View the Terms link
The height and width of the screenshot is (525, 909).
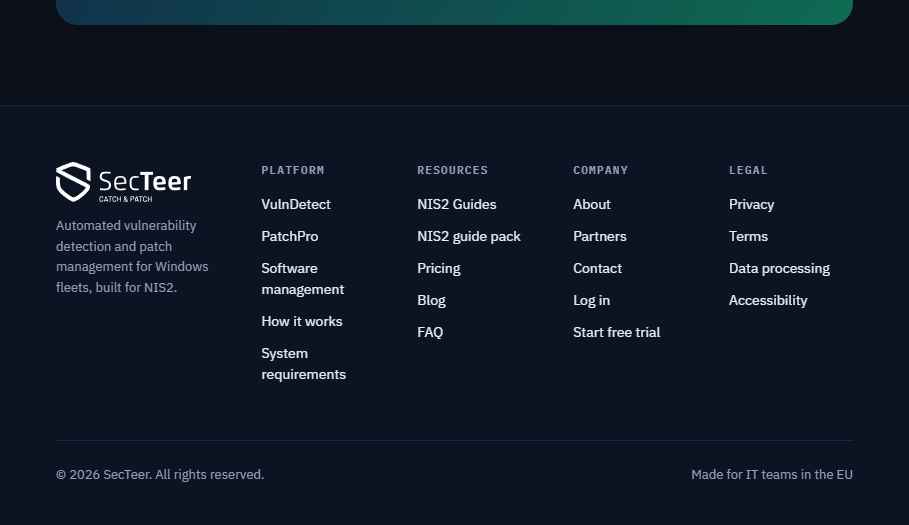coord(748,236)
